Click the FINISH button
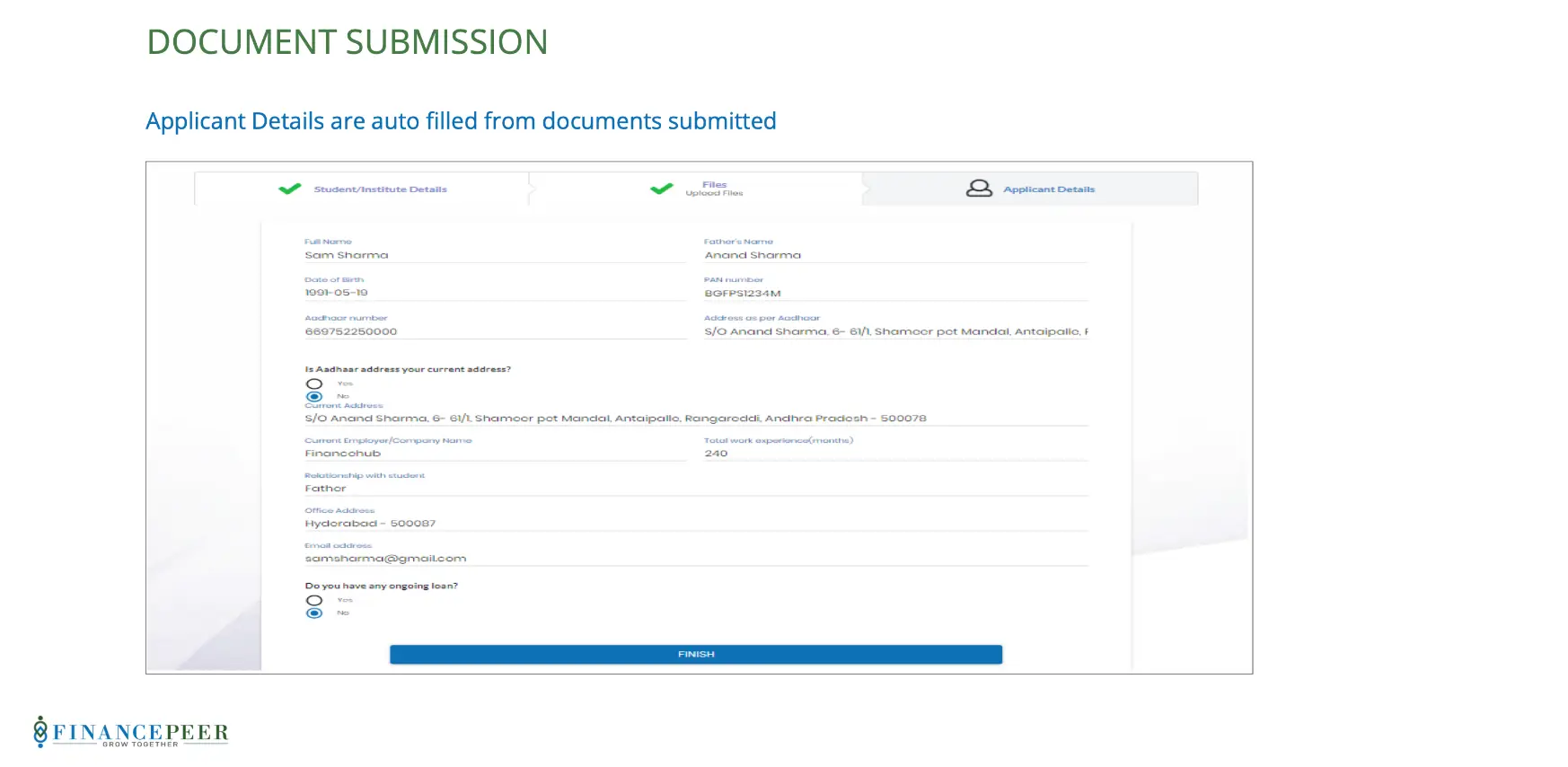The width and height of the screenshot is (1568, 767). (696, 655)
